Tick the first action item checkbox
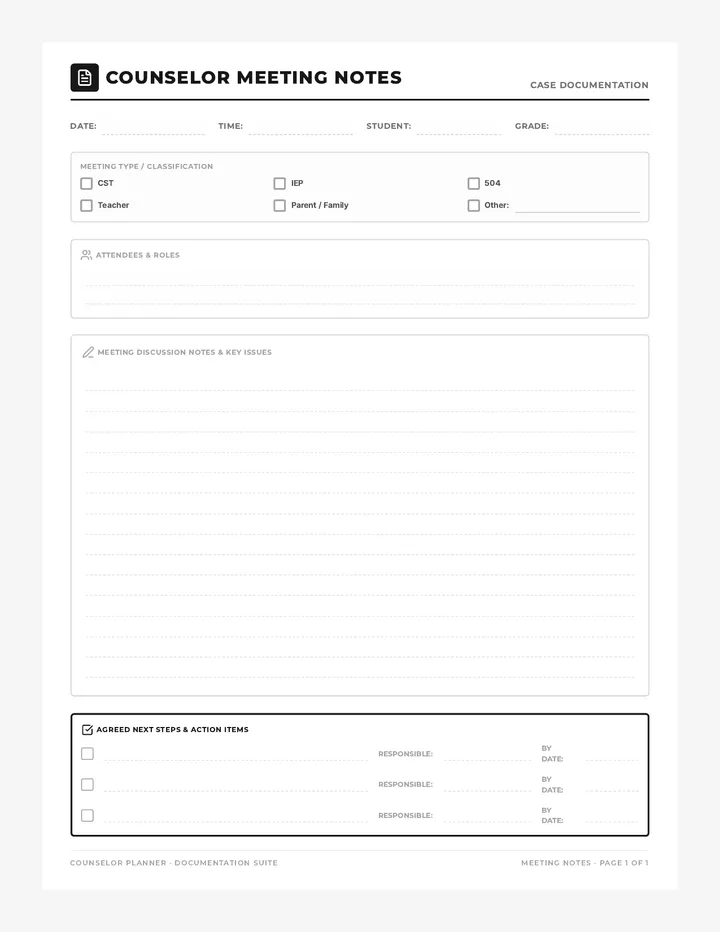Viewport: 720px width, 932px height. coord(87,754)
